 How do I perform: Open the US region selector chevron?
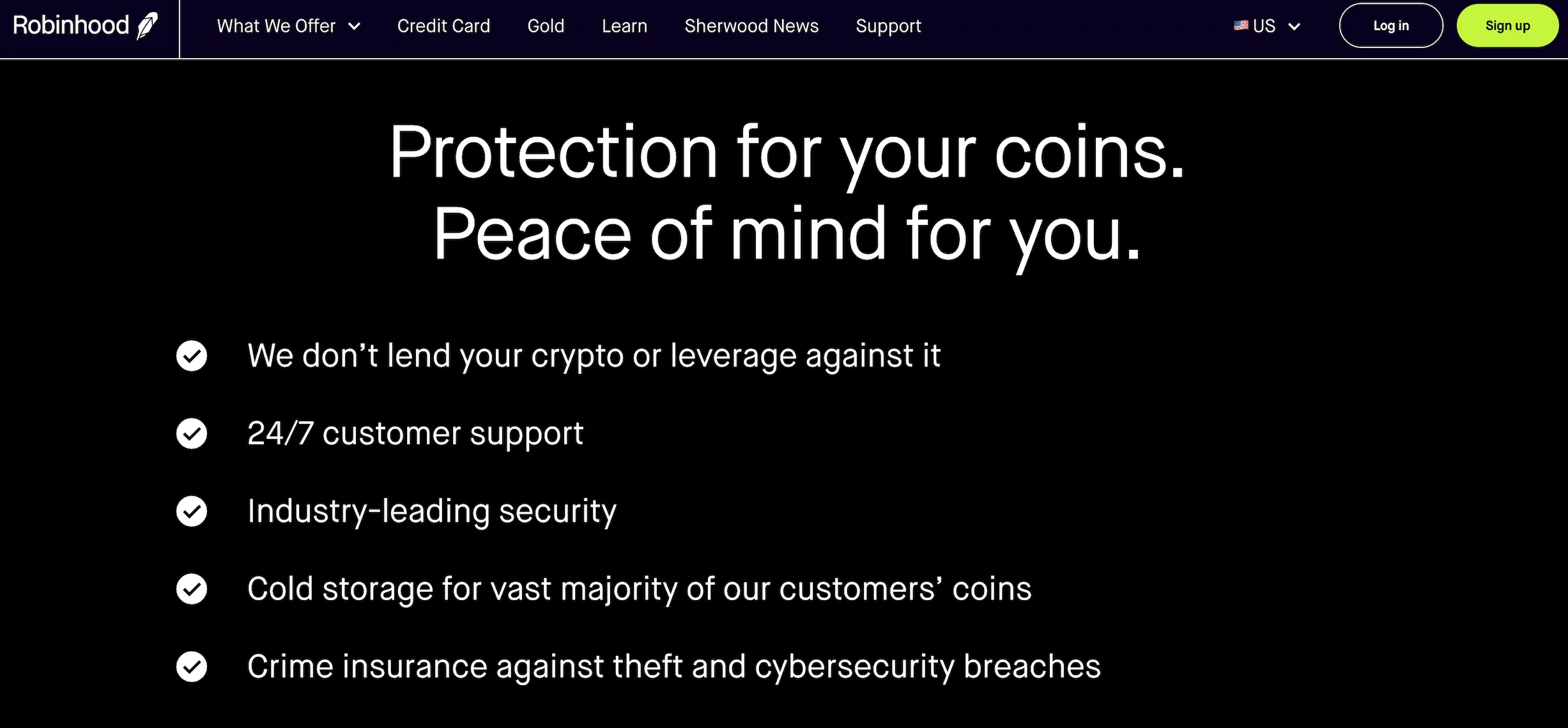tap(1295, 26)
